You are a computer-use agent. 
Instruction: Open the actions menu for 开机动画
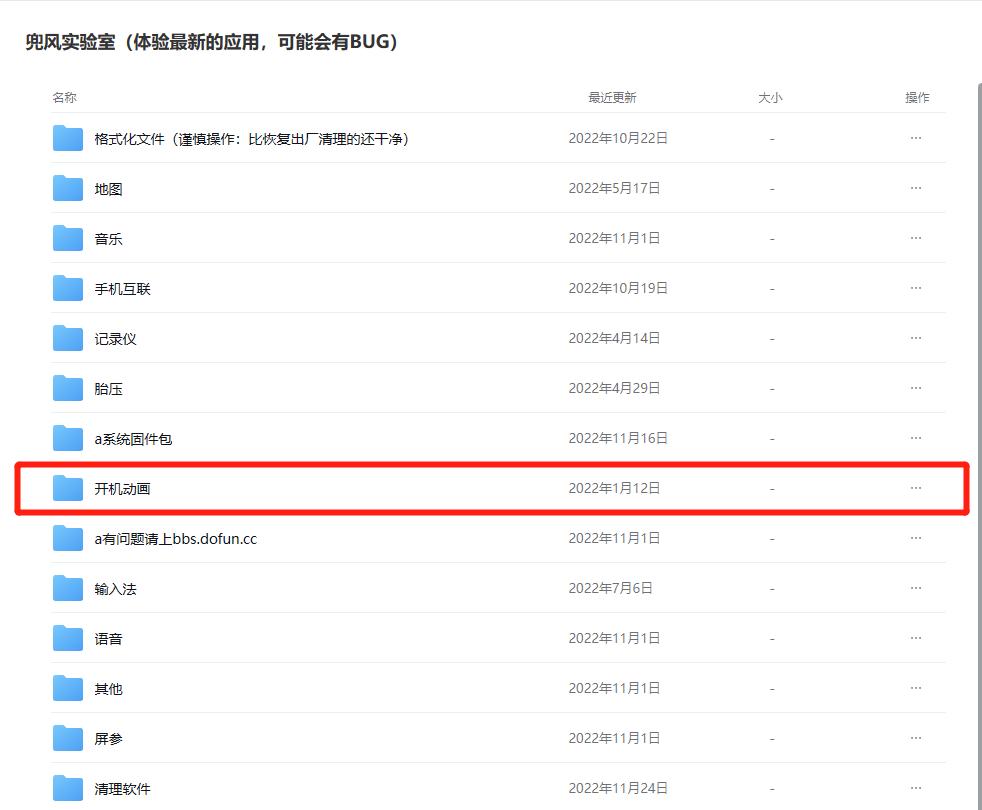(916, 488)
